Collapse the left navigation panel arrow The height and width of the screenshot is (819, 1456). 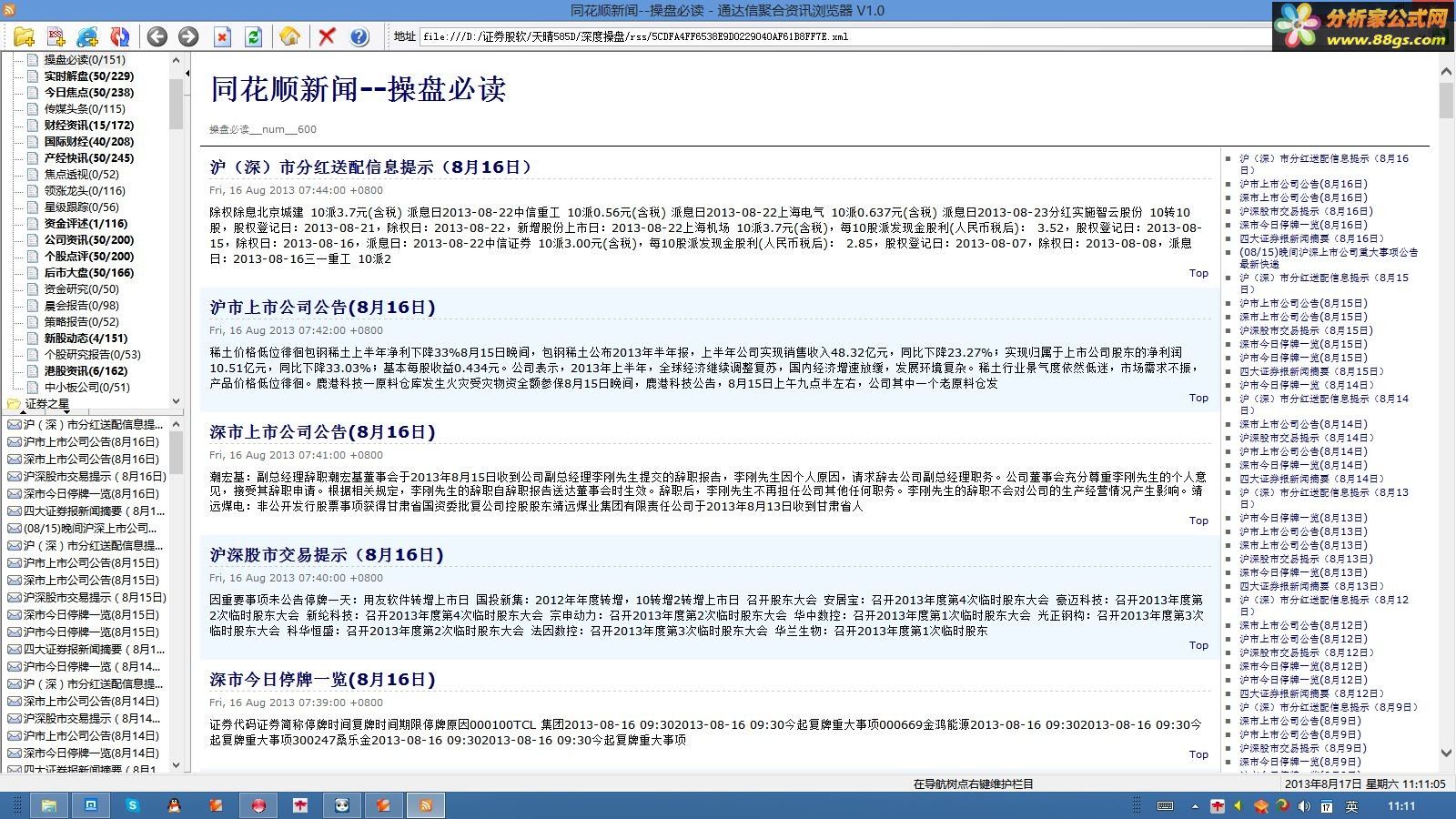coord(187,74)
